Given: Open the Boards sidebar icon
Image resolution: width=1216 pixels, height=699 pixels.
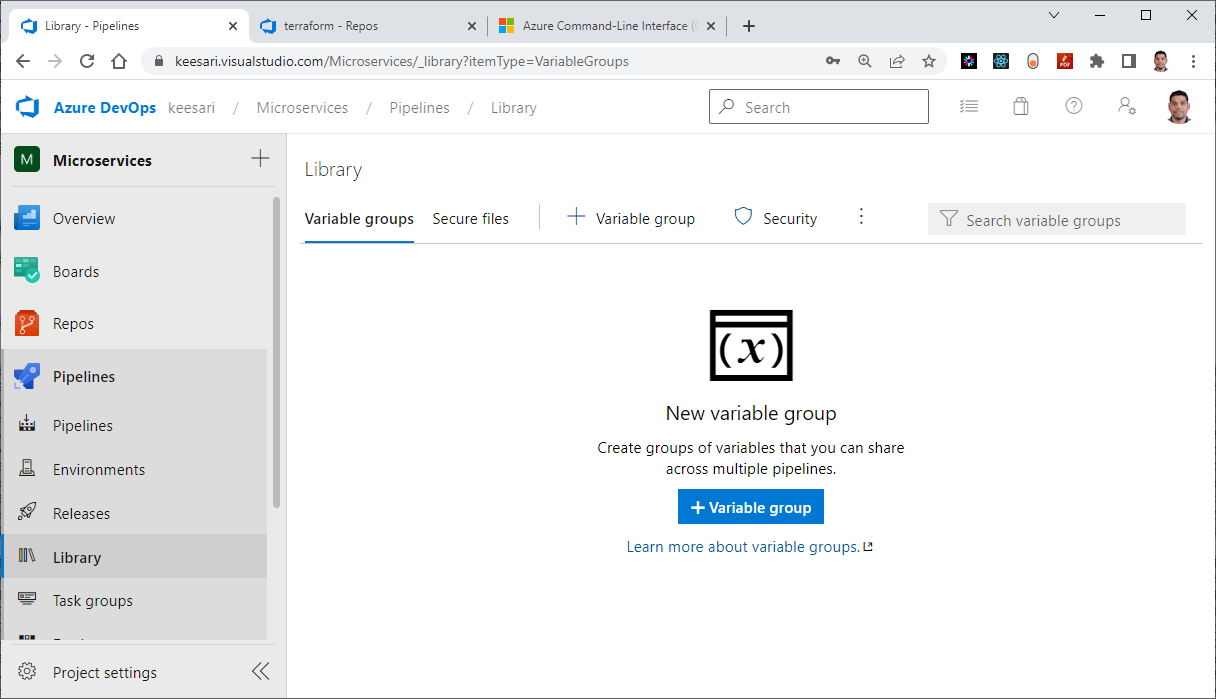Looking at the screenshot, I should click(x=27, y=271).
